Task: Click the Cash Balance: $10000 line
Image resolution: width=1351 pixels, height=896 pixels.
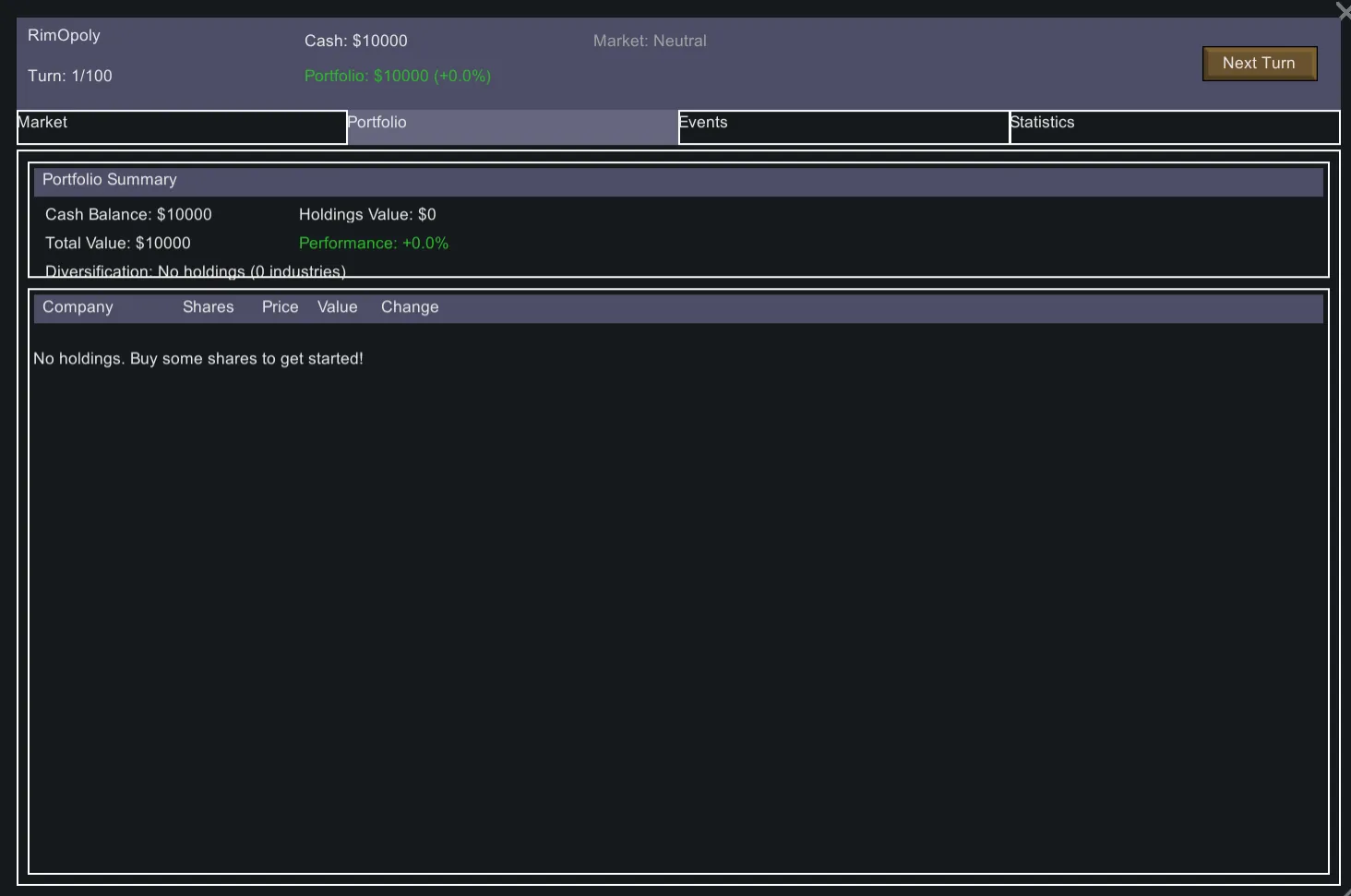Action: point(128,215)
